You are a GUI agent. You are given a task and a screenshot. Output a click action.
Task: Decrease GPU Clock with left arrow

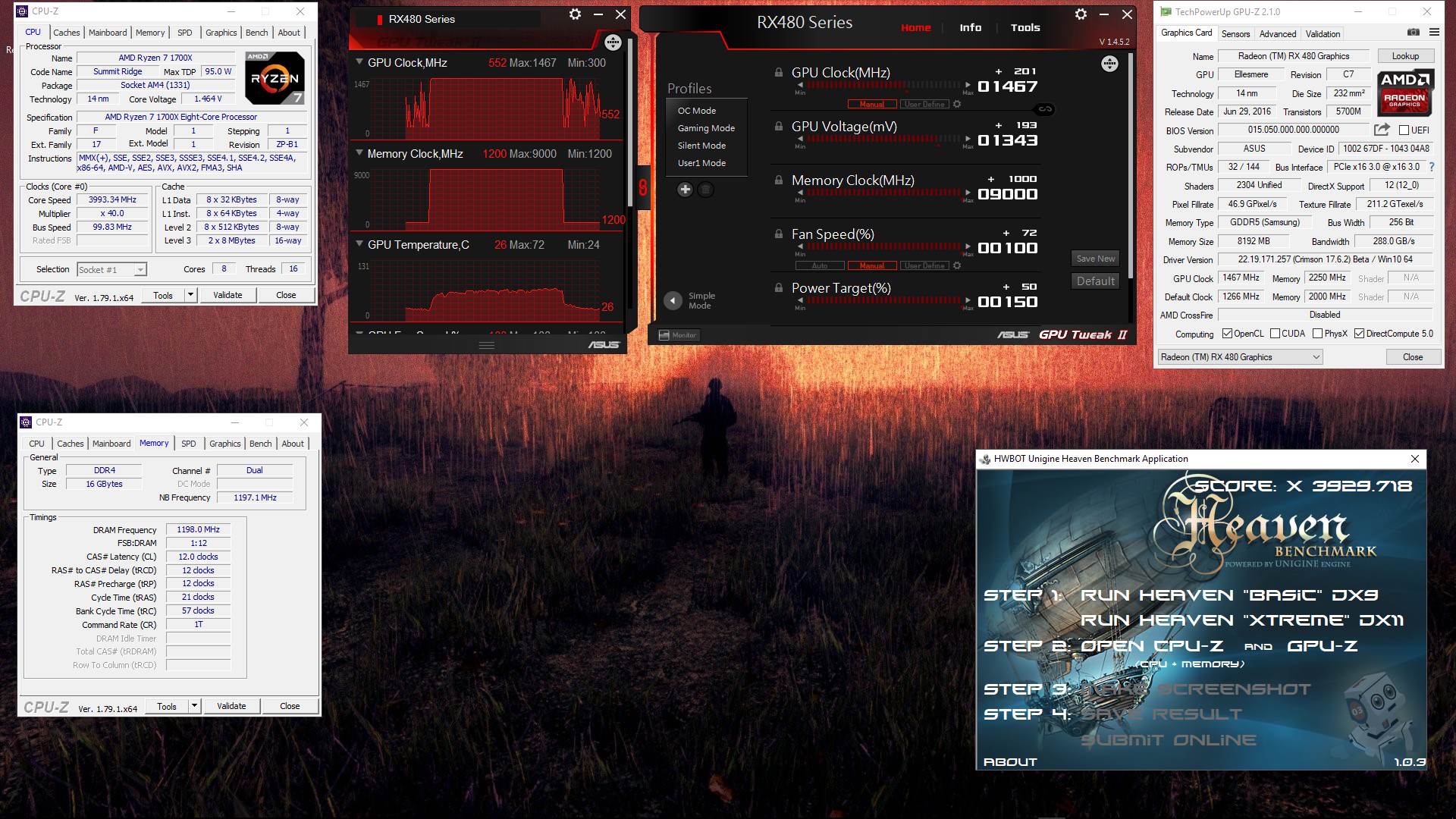[x=800, y=85]
